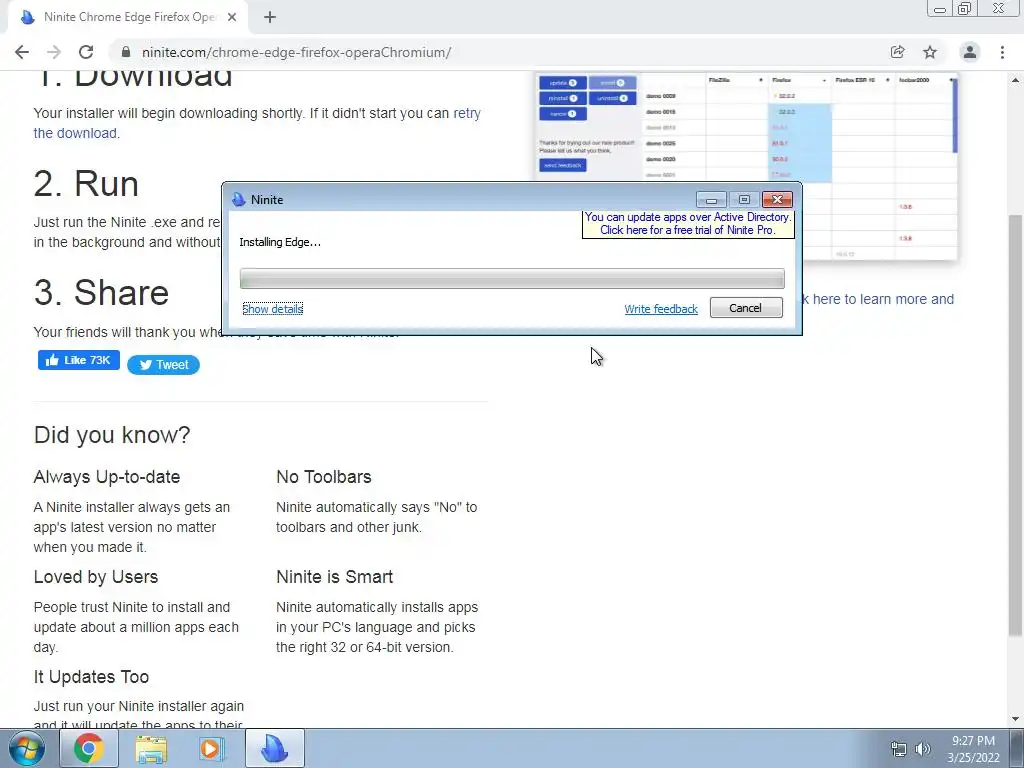Tweet about Ninite
Image resolution: width=1024 pixels, height=768 pixels.
[x=163, y=365]
